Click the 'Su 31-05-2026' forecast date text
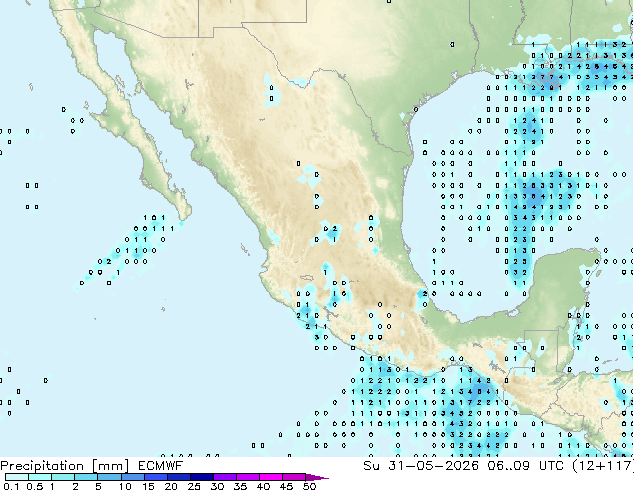Image resolution: width=634 pixels, height=490 pixels. (421, 466)
